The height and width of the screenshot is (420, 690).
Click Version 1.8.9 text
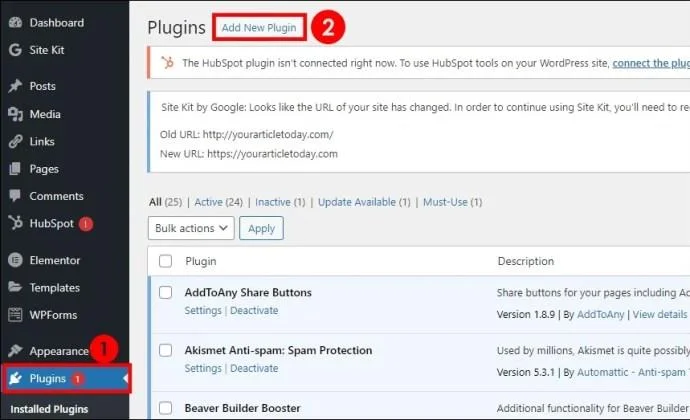526,314
